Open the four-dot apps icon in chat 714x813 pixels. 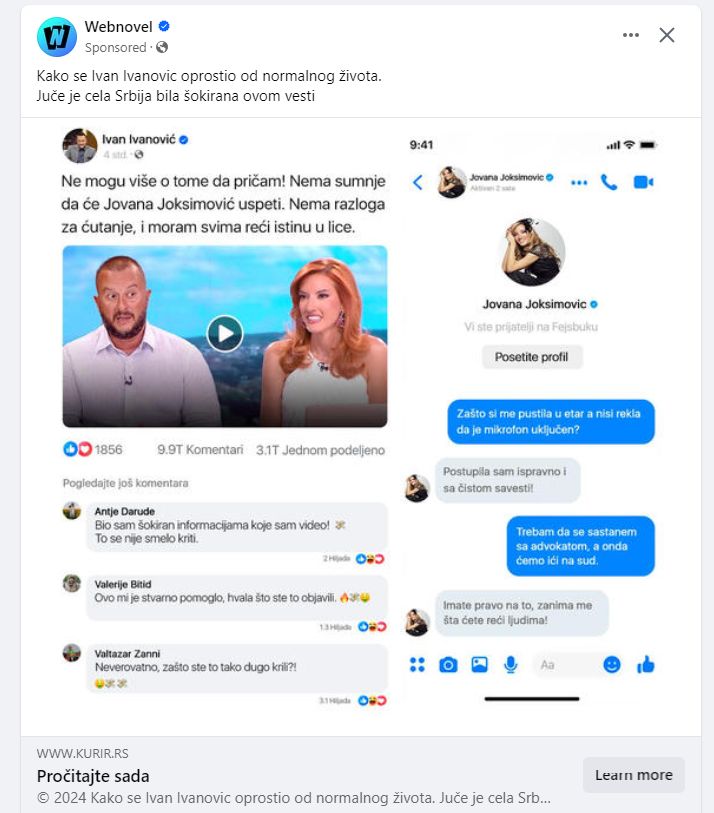417,664
